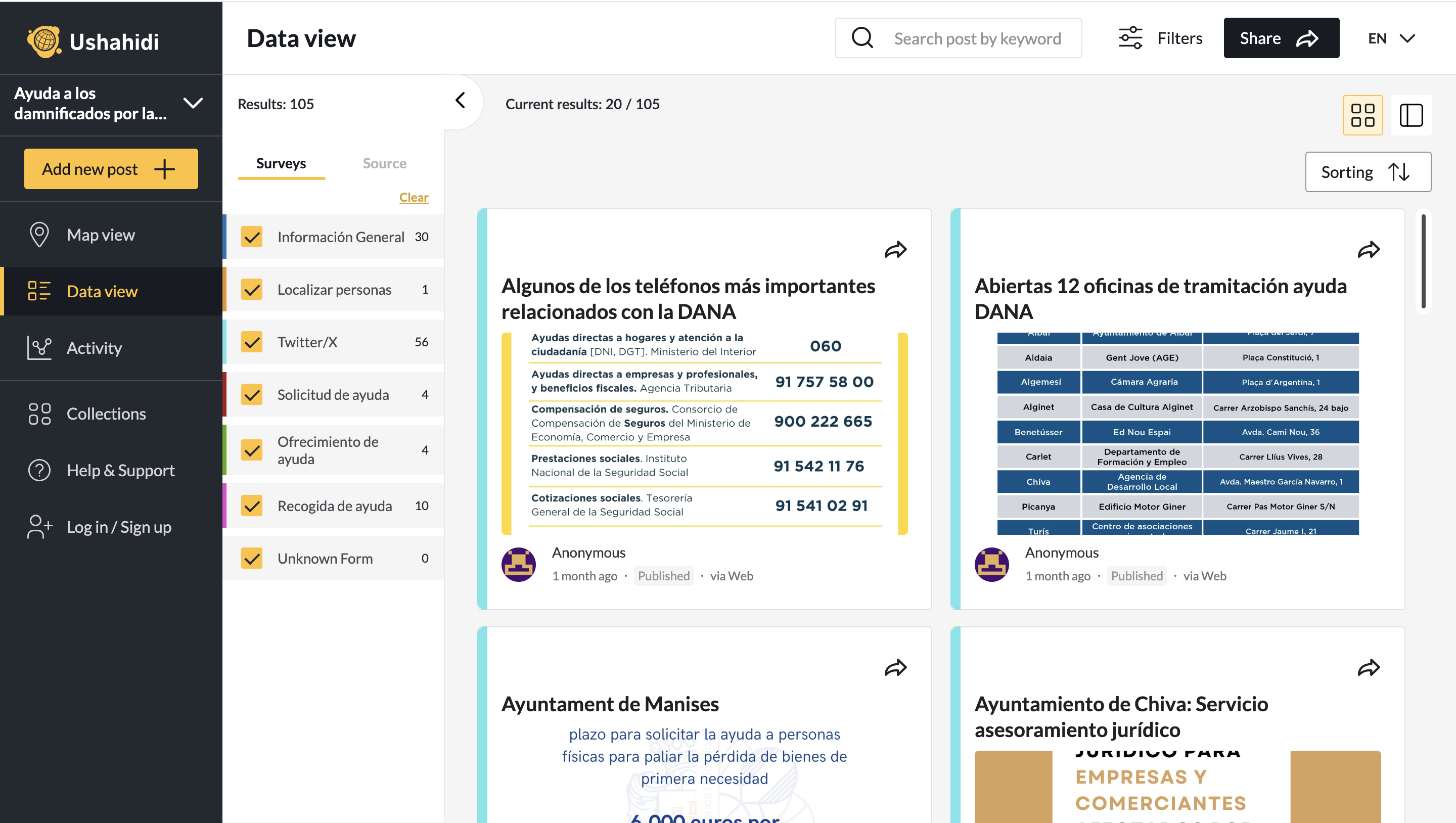Click the Clear link
This screenshot has height=823, width=1456.
click(x=414, y=197)
